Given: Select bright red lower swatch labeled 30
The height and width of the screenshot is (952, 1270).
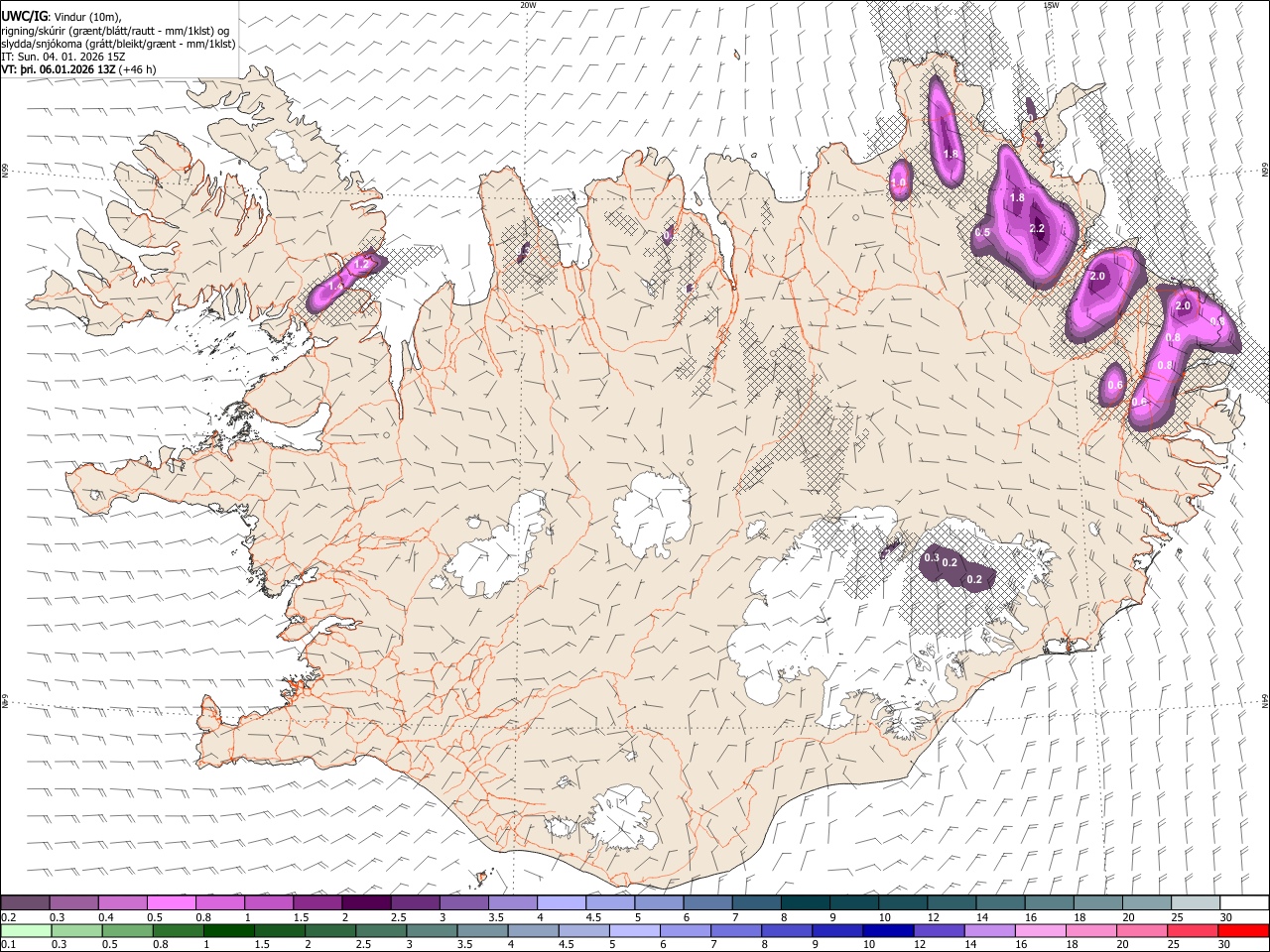Looking at the screenshot, I should coord(1244,930).
